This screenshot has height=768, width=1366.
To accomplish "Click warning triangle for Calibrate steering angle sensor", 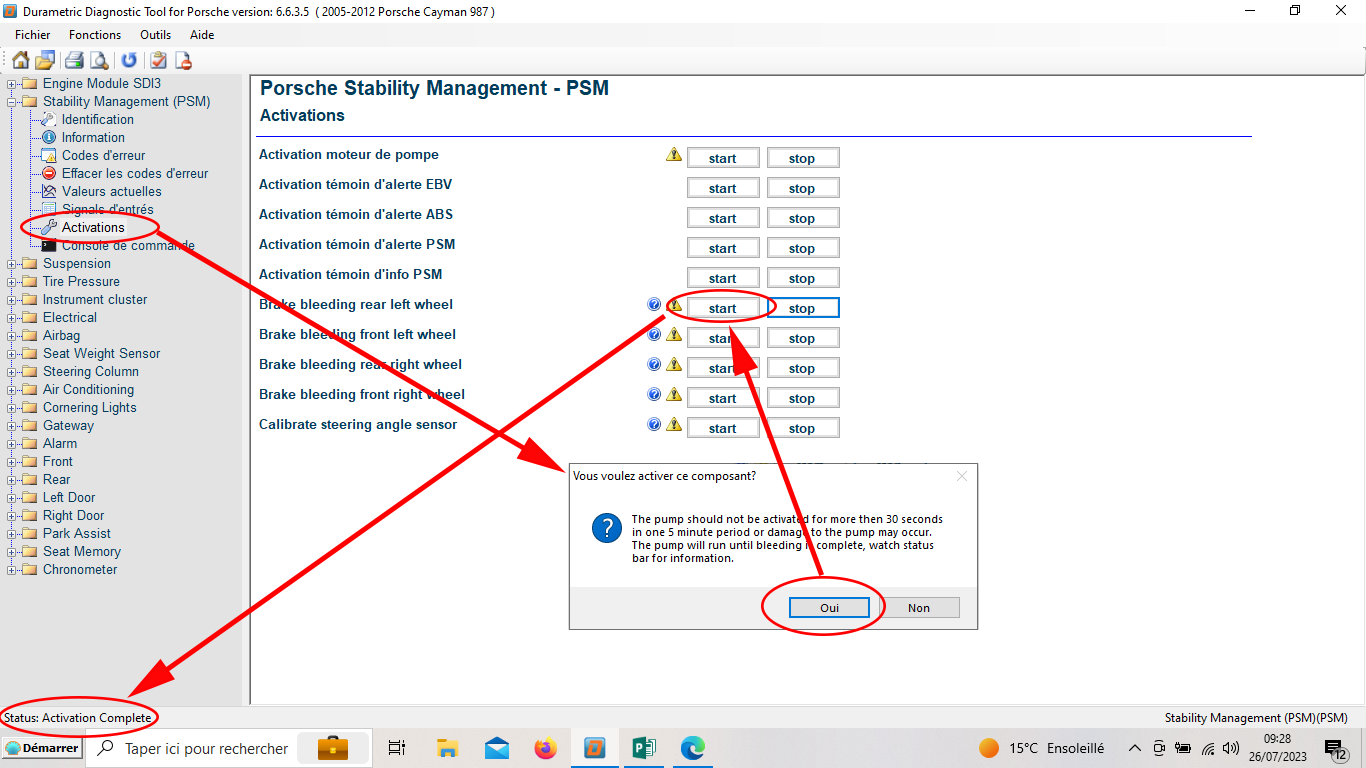I will [x=674, y=425].
